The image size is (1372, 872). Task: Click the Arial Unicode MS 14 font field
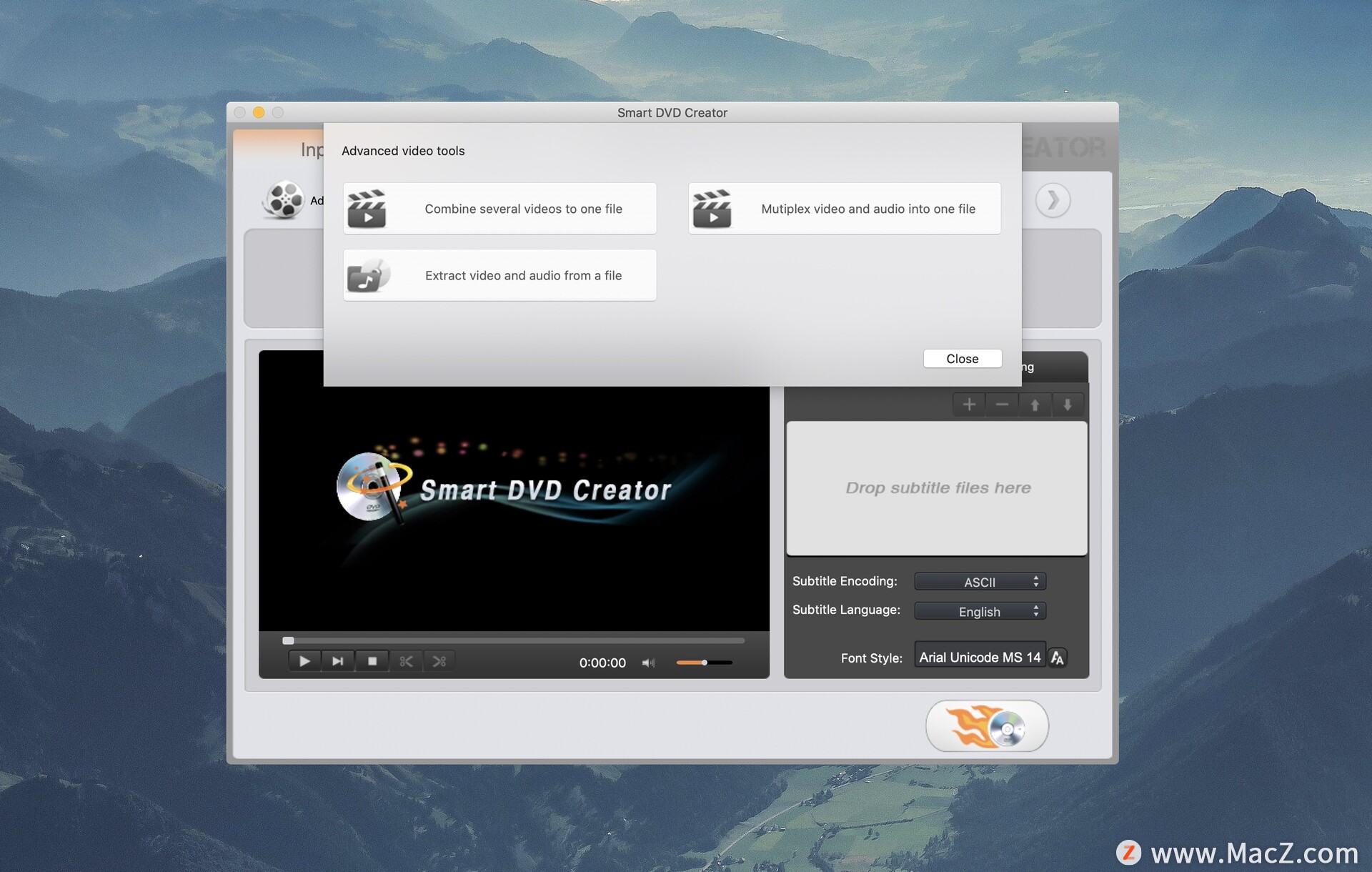[980, 657]
